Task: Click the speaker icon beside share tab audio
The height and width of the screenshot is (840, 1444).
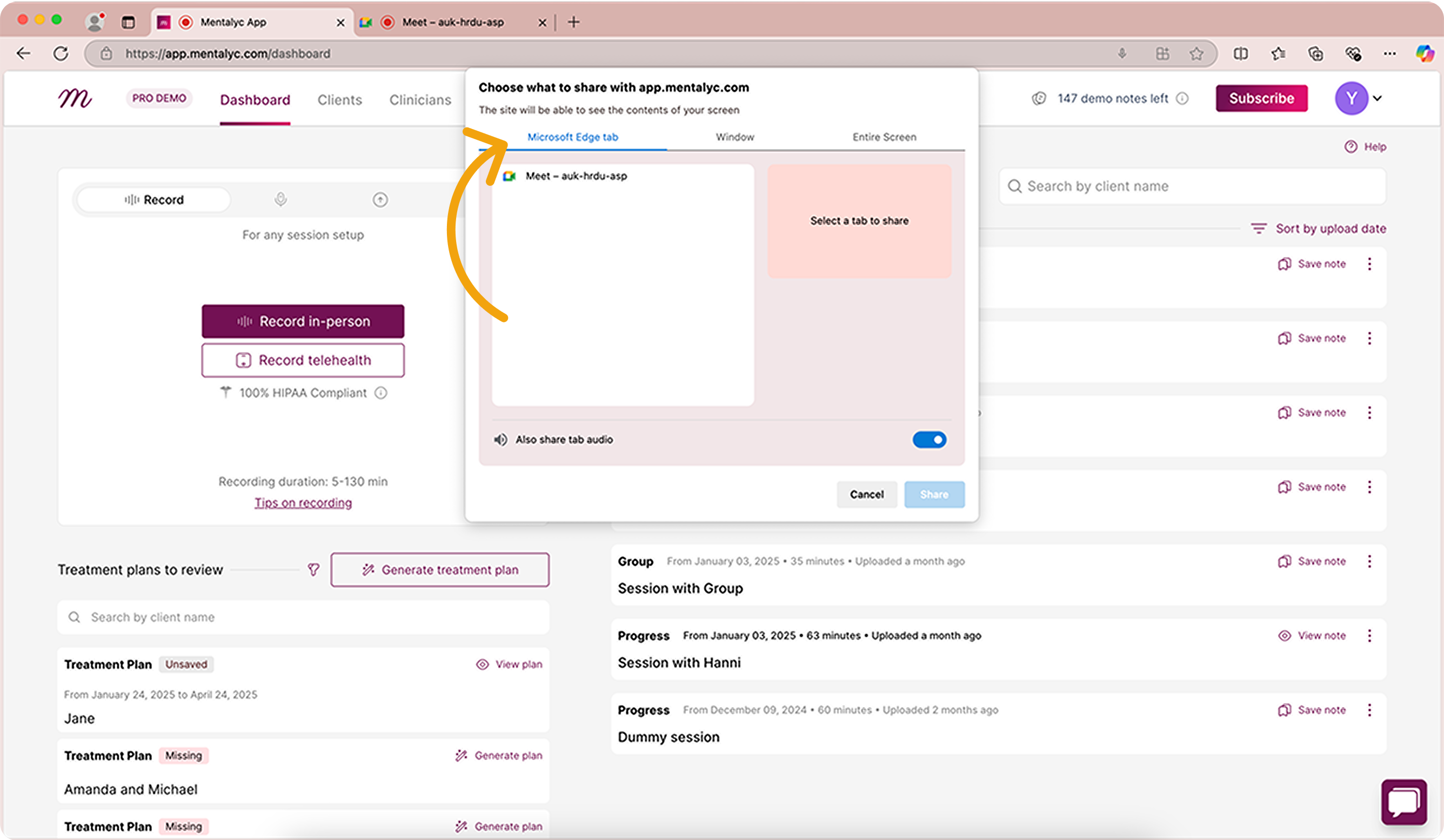Action: (500, 440)
